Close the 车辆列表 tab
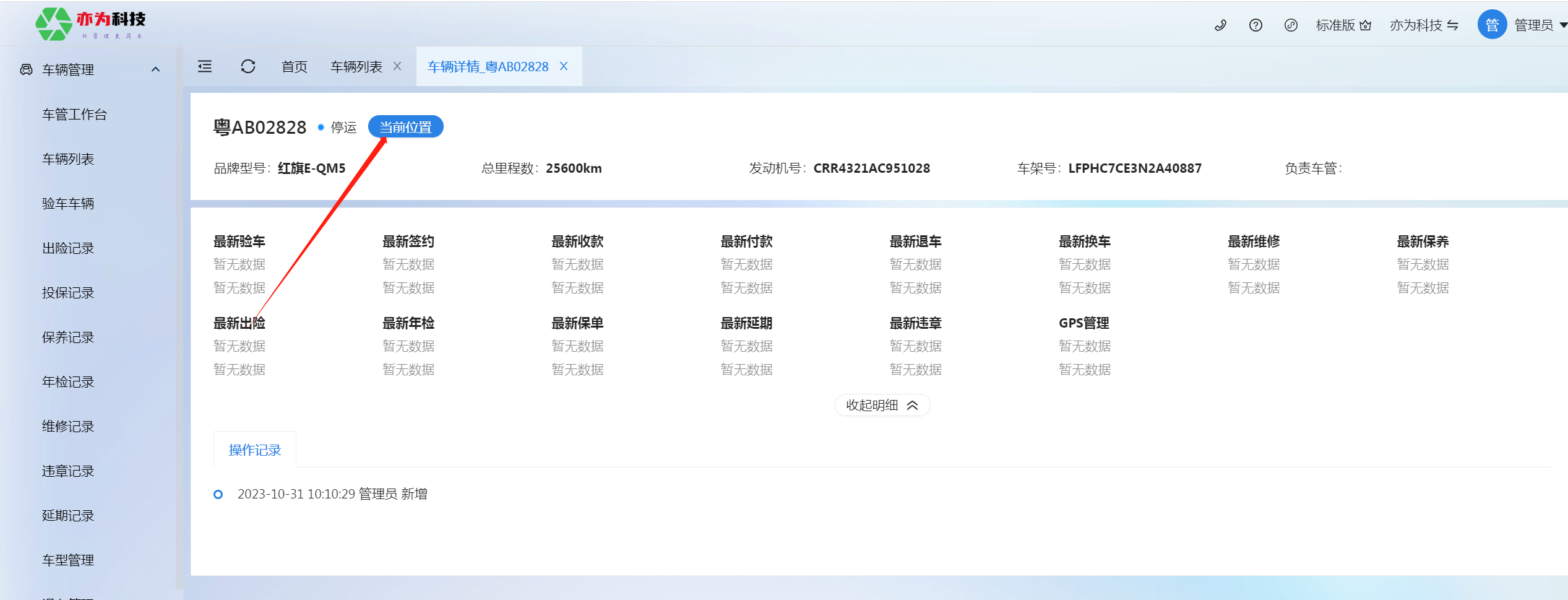Viewport: 1568px width, 600px height. (397, 66)
